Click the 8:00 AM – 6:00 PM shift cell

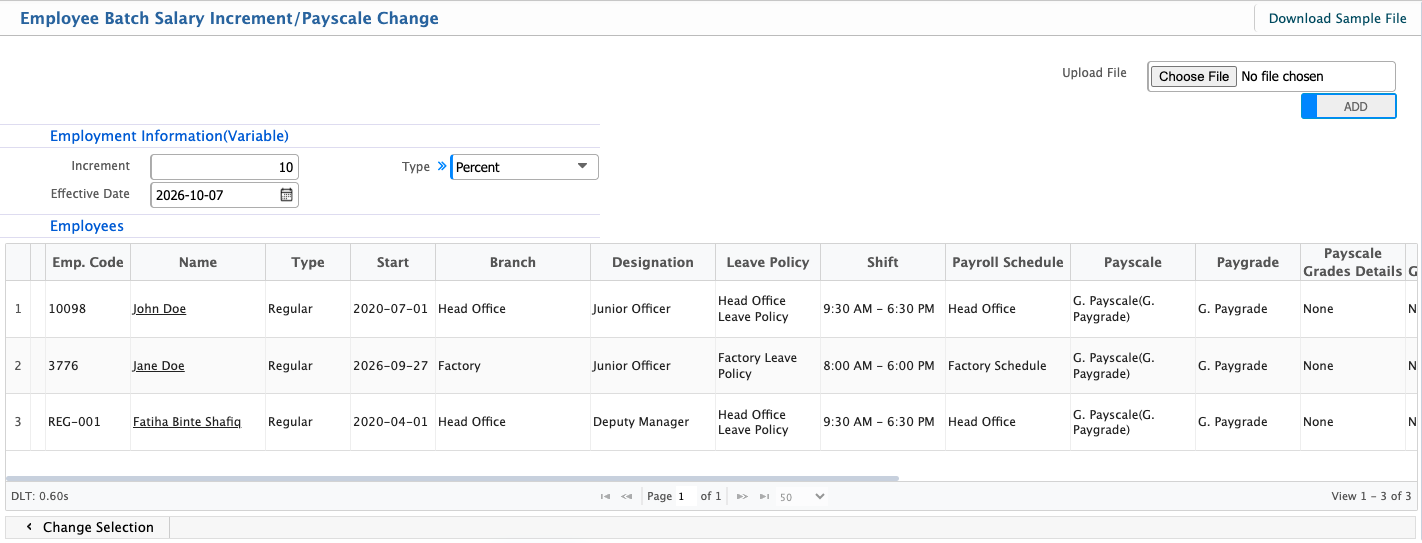[x=883, y=366]
